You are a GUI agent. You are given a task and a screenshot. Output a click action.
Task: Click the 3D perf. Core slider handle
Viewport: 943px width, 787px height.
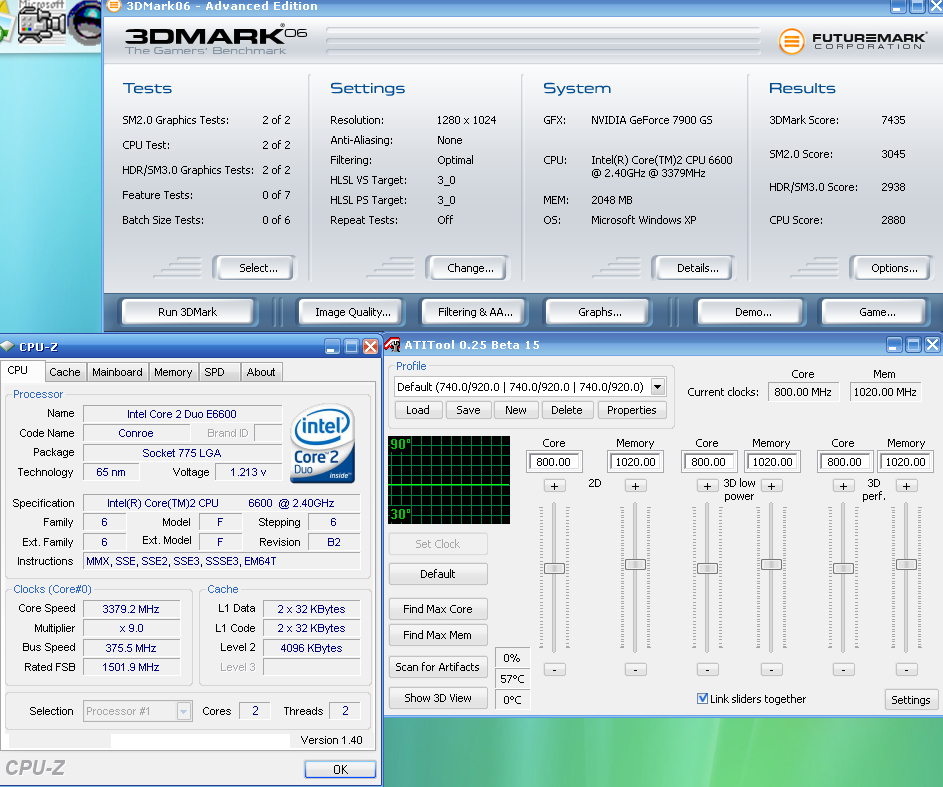(843, 568)
